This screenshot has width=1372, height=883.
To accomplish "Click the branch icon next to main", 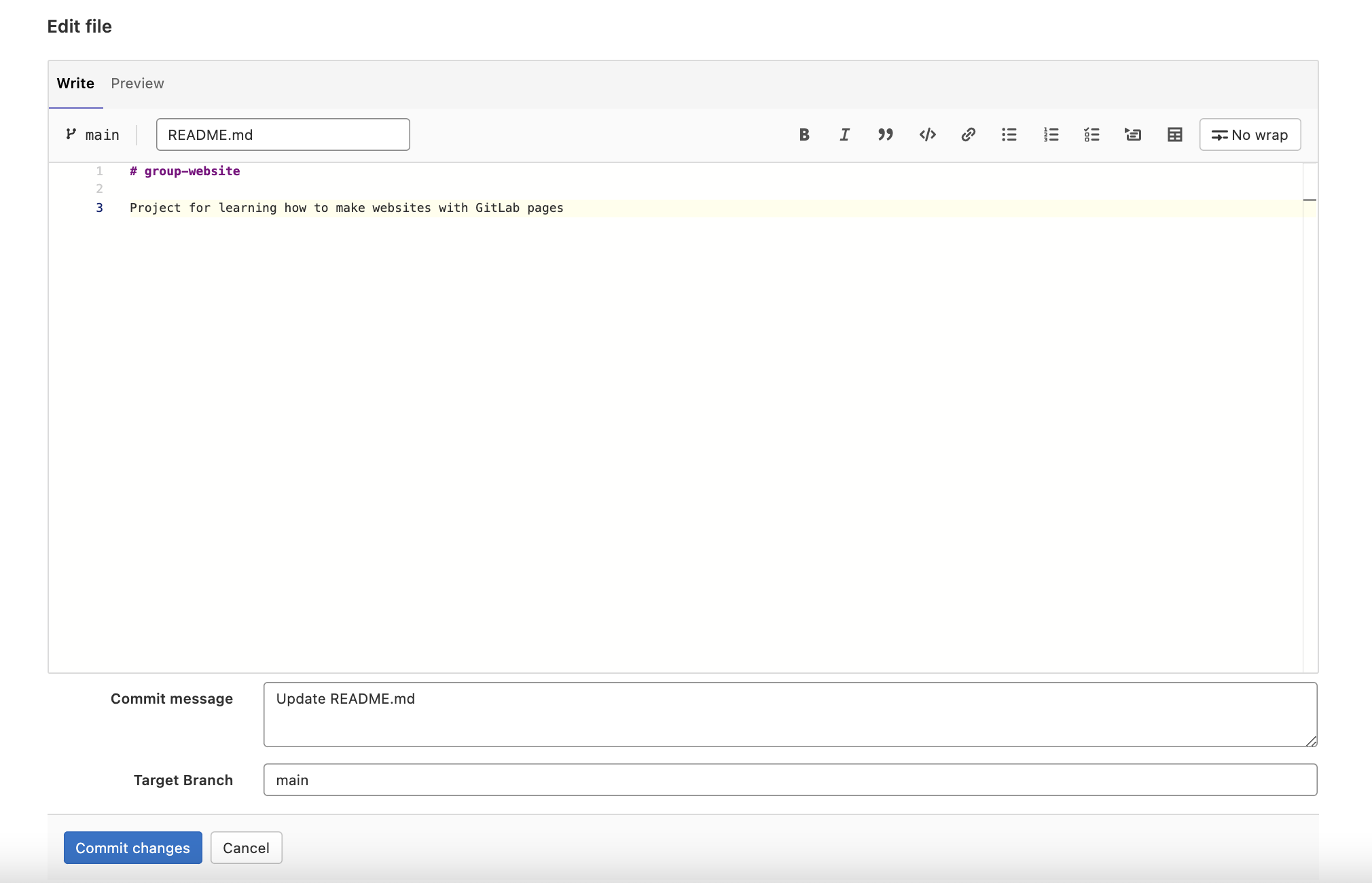I will (x=71, y=134).
